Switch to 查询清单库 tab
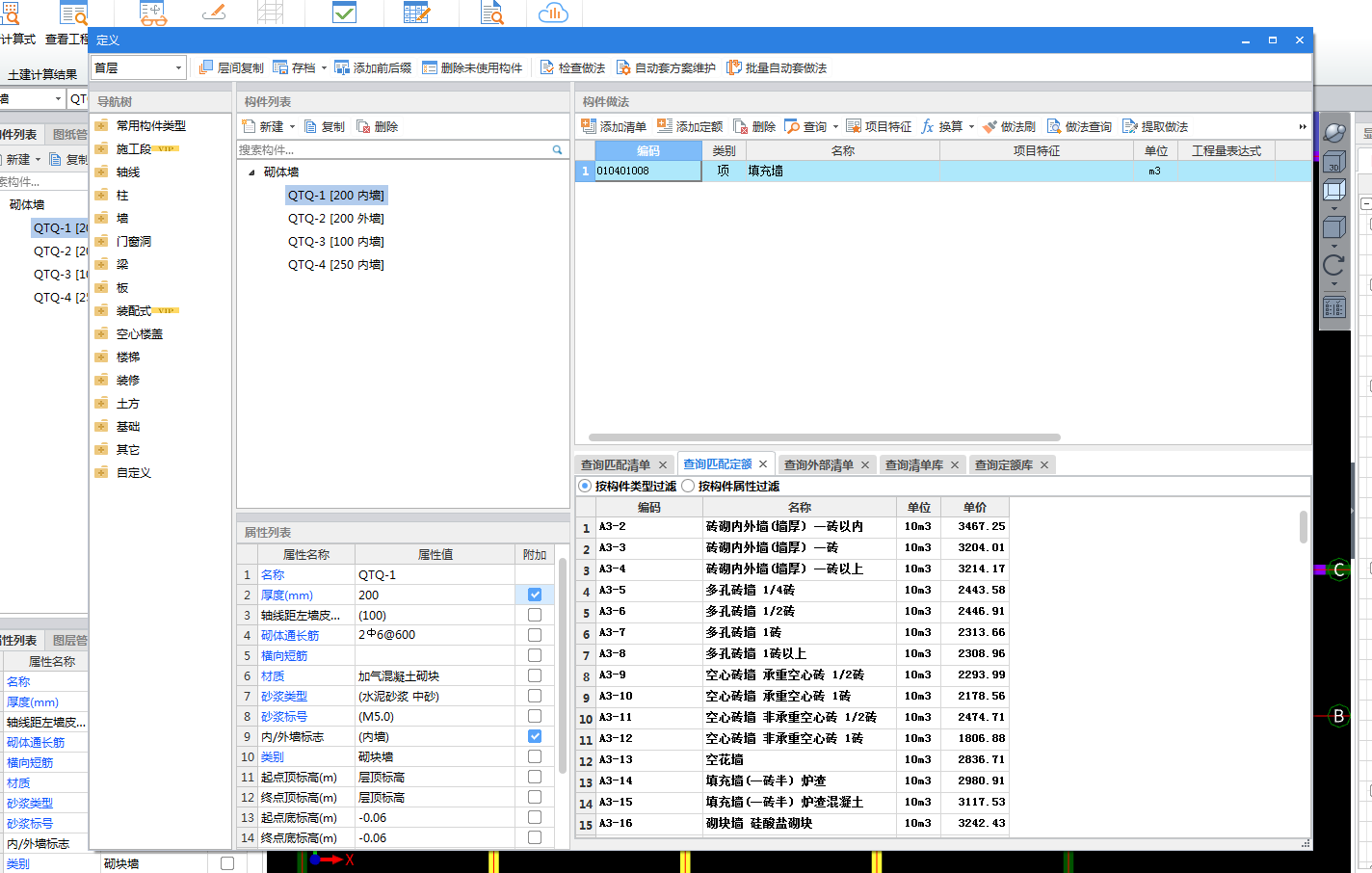1372x873 pixels. pos(913,464)
